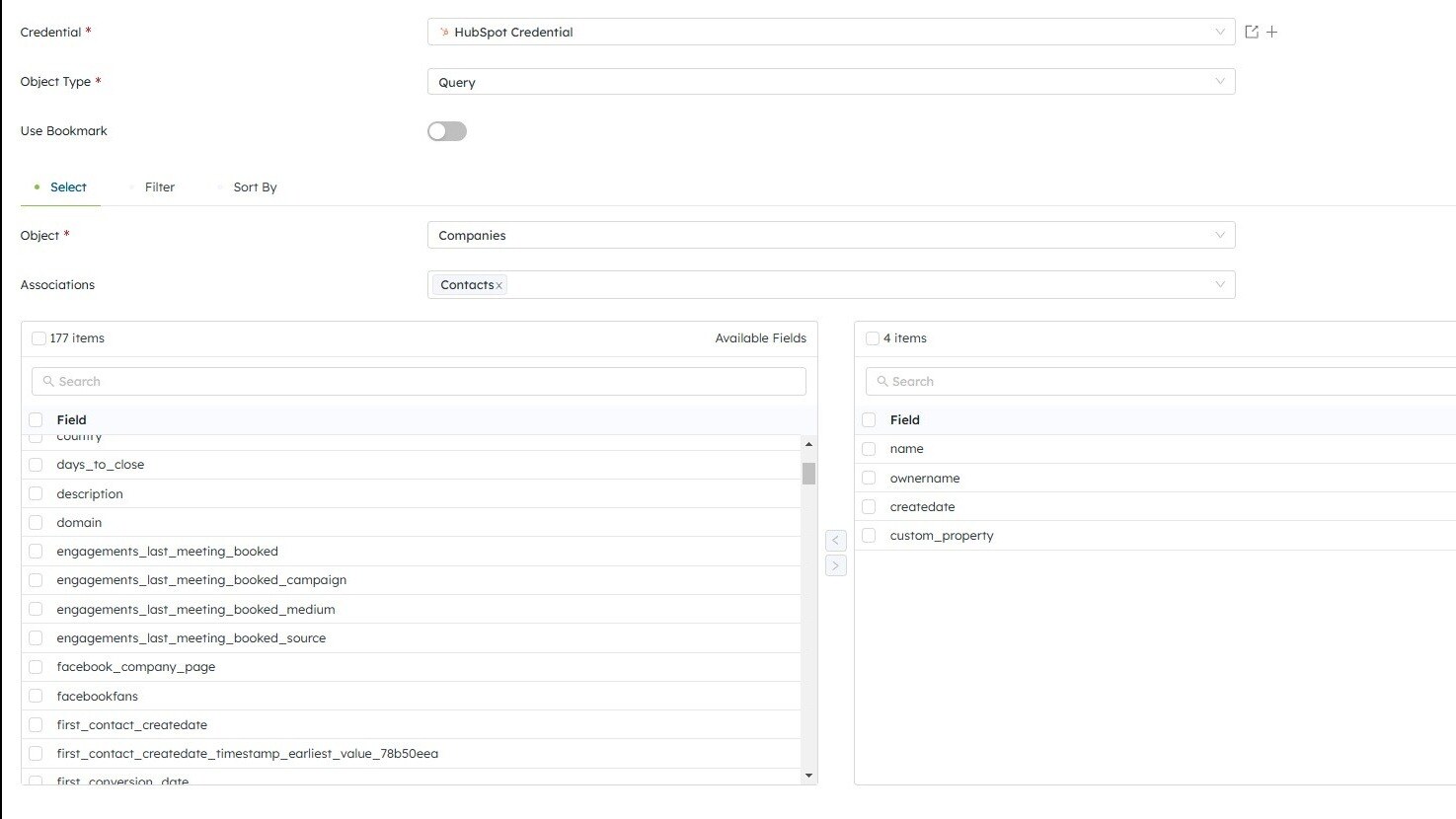Screen dimensions: 1456x819
Task: Move selected fields left with arrow button
Action: (835, 540)
